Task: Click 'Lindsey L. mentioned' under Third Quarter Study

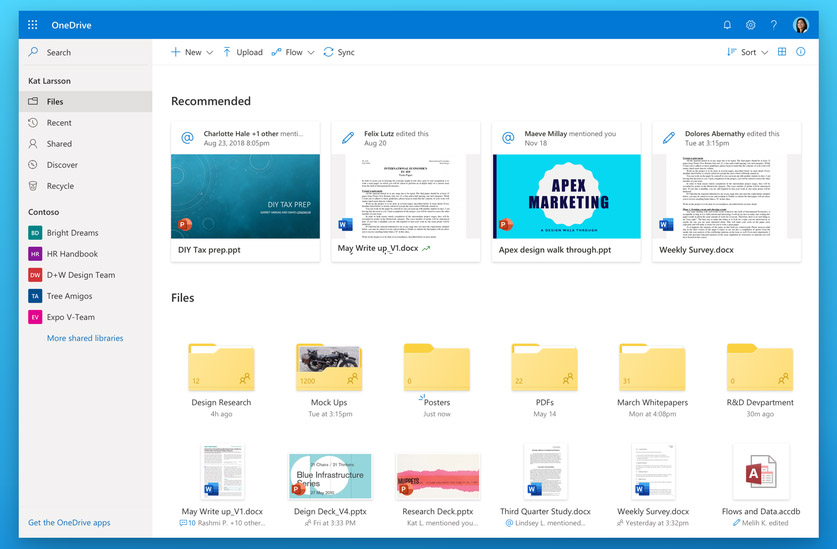Action: tap(550, 523)
